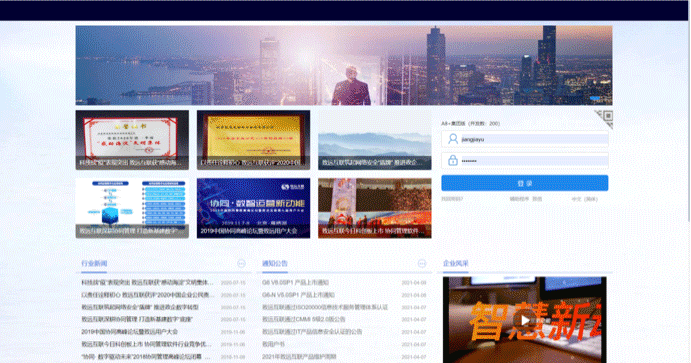Focus the username field containing jiangjiayu
This screenshot has width=691, height=363.
[x=525, y=139]
